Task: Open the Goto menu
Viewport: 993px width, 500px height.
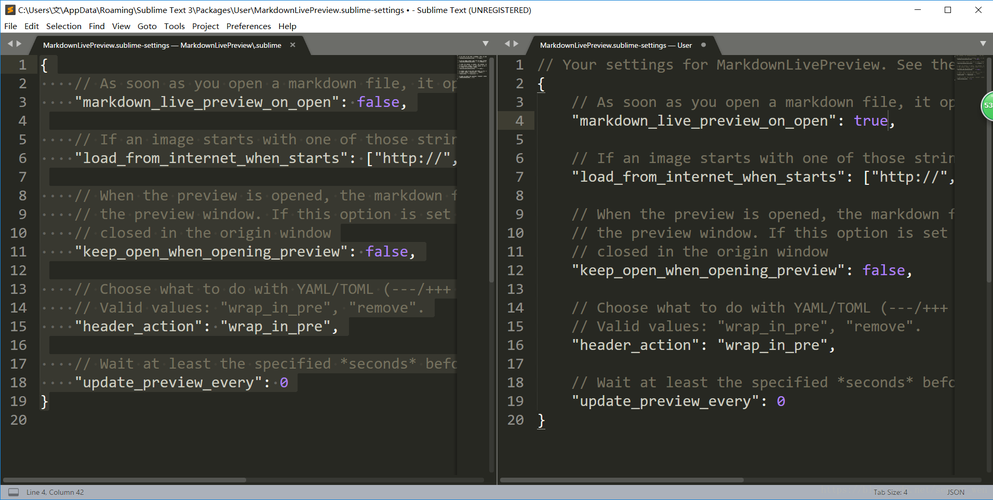Action: tap(147, 26)
